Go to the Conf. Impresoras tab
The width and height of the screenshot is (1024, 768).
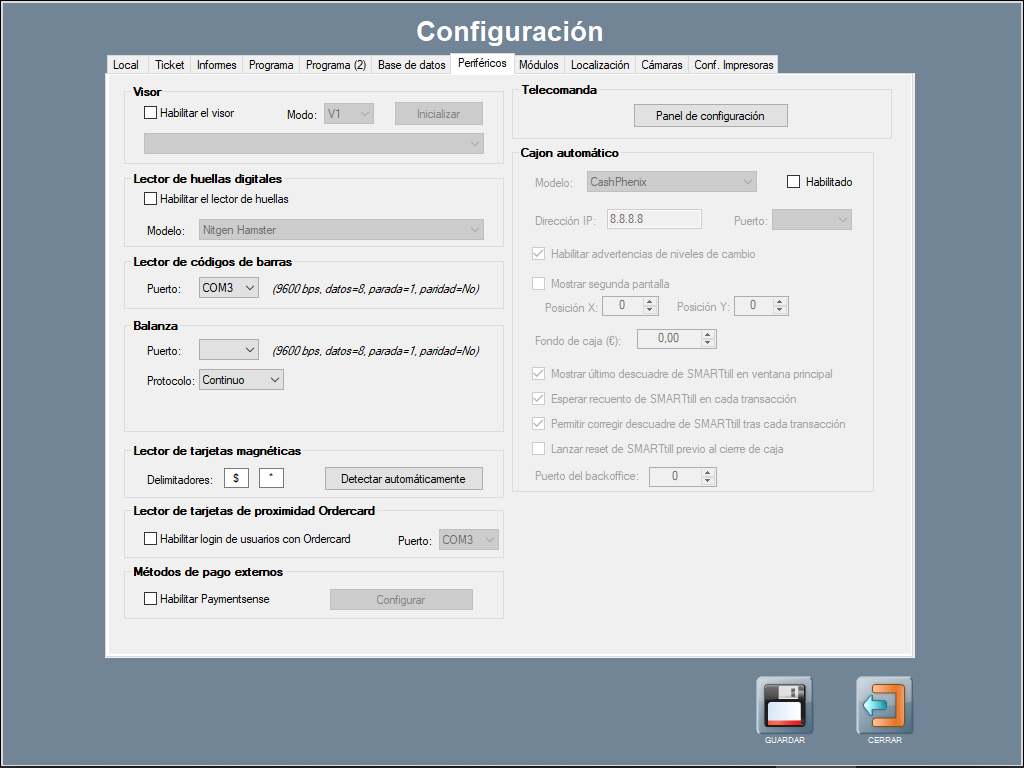(733, 65)
